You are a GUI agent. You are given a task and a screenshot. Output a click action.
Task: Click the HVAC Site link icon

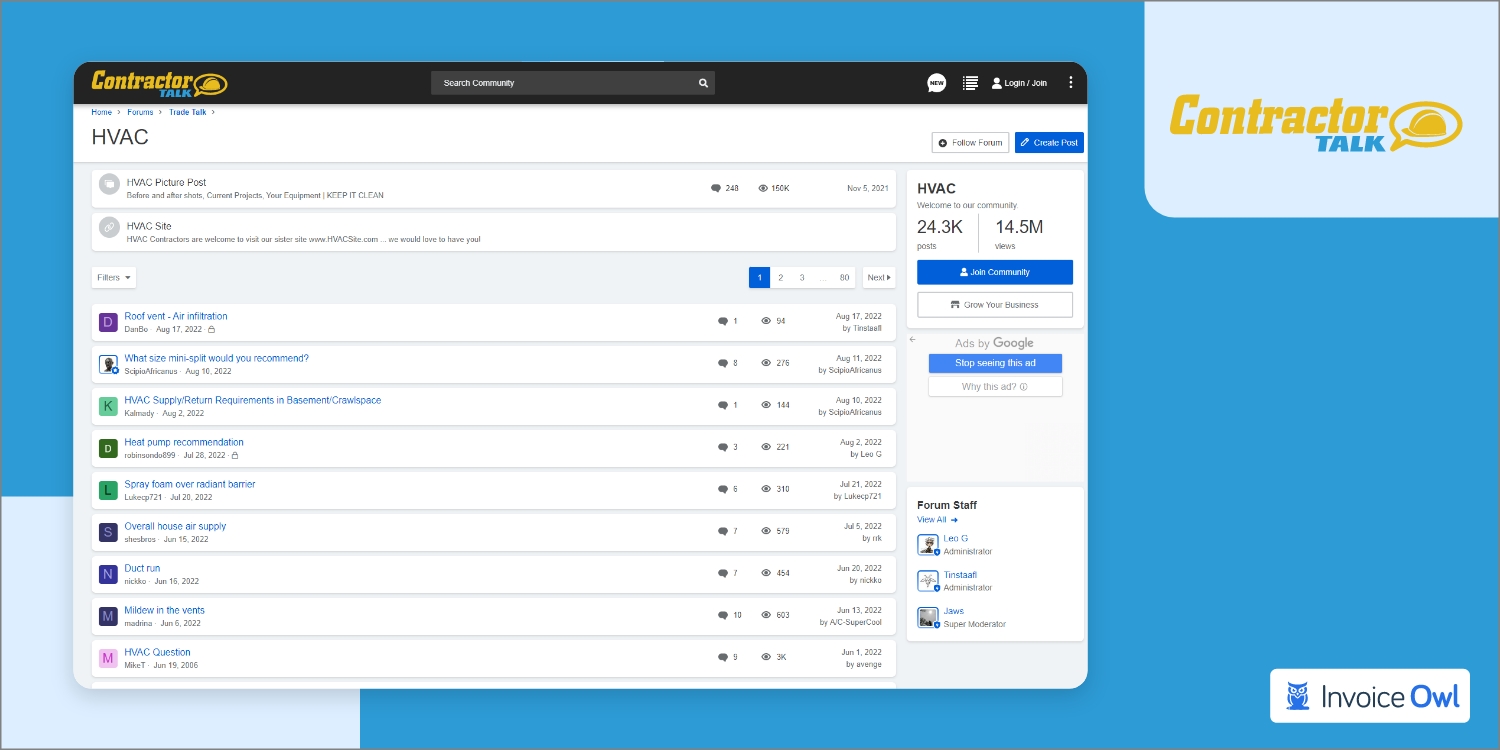109,228
